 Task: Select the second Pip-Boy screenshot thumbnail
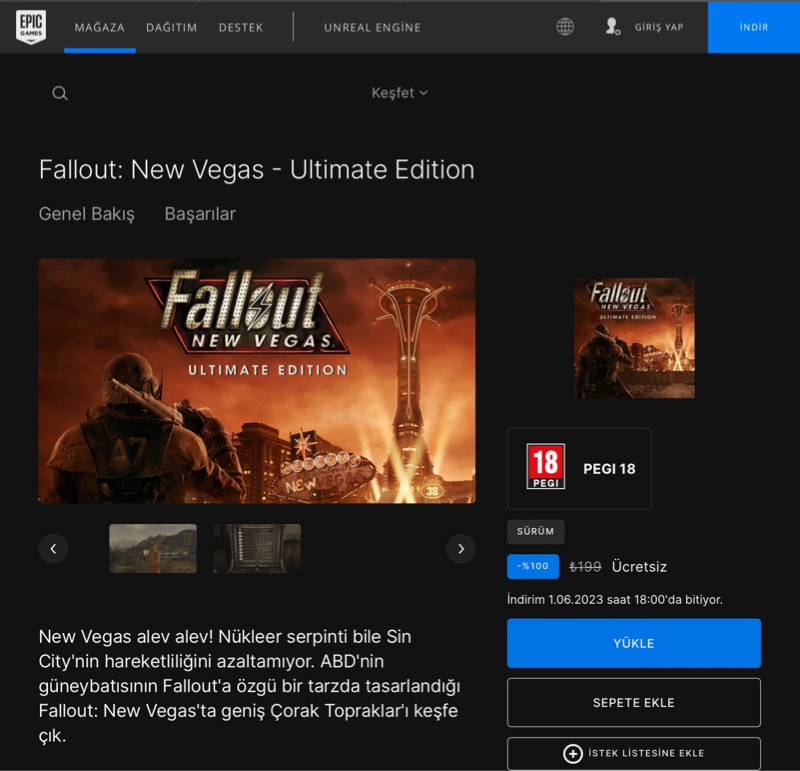click(x=257, y=548)
